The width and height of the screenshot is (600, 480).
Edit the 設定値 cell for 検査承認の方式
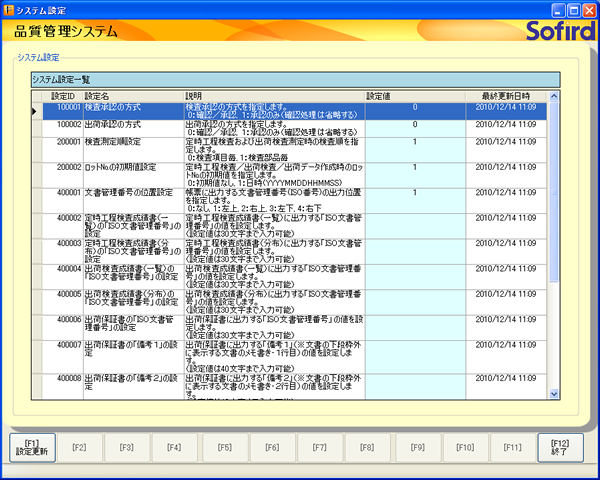click(x=413, y=110)
